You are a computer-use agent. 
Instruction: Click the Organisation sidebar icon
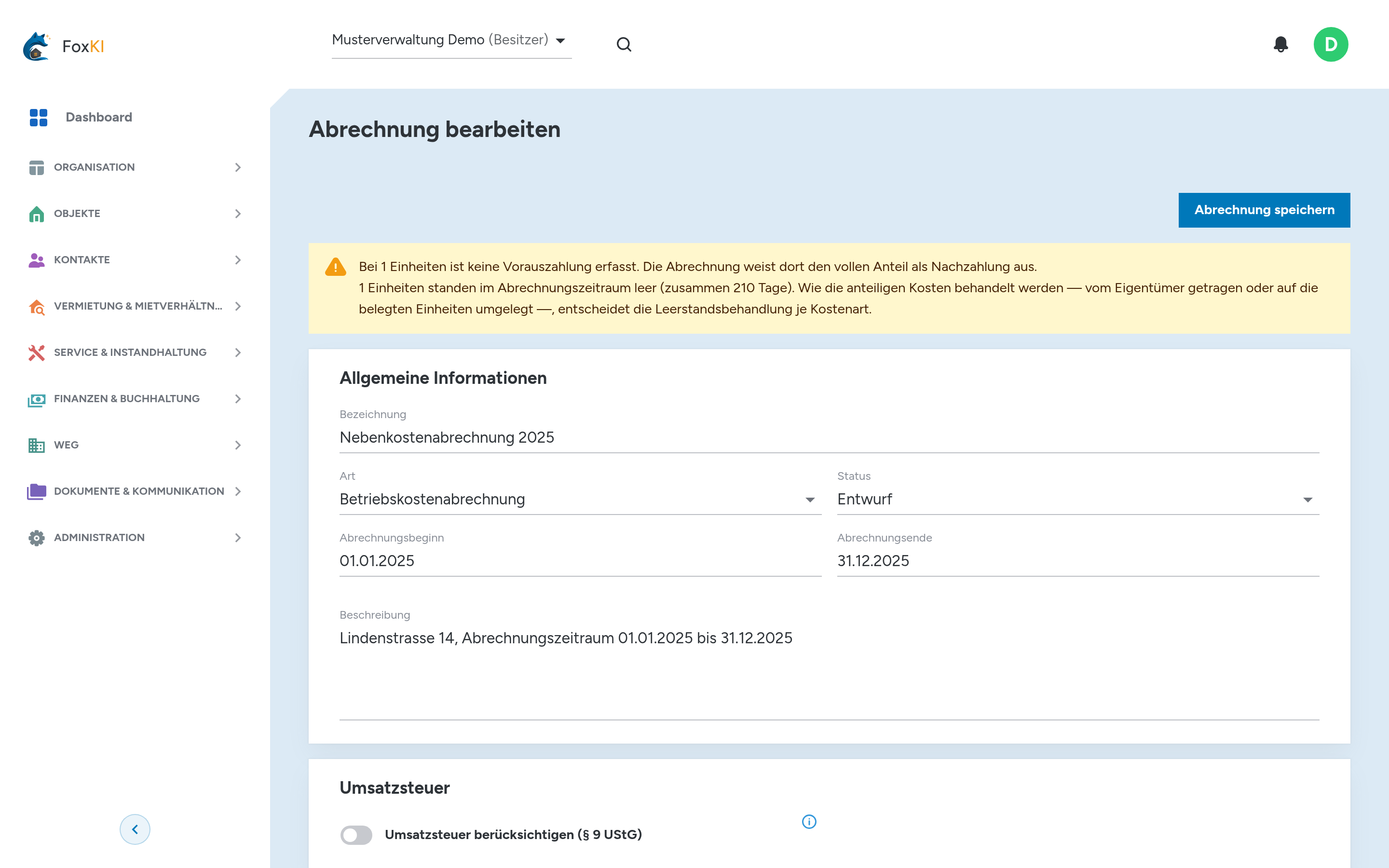click(36, 167)
